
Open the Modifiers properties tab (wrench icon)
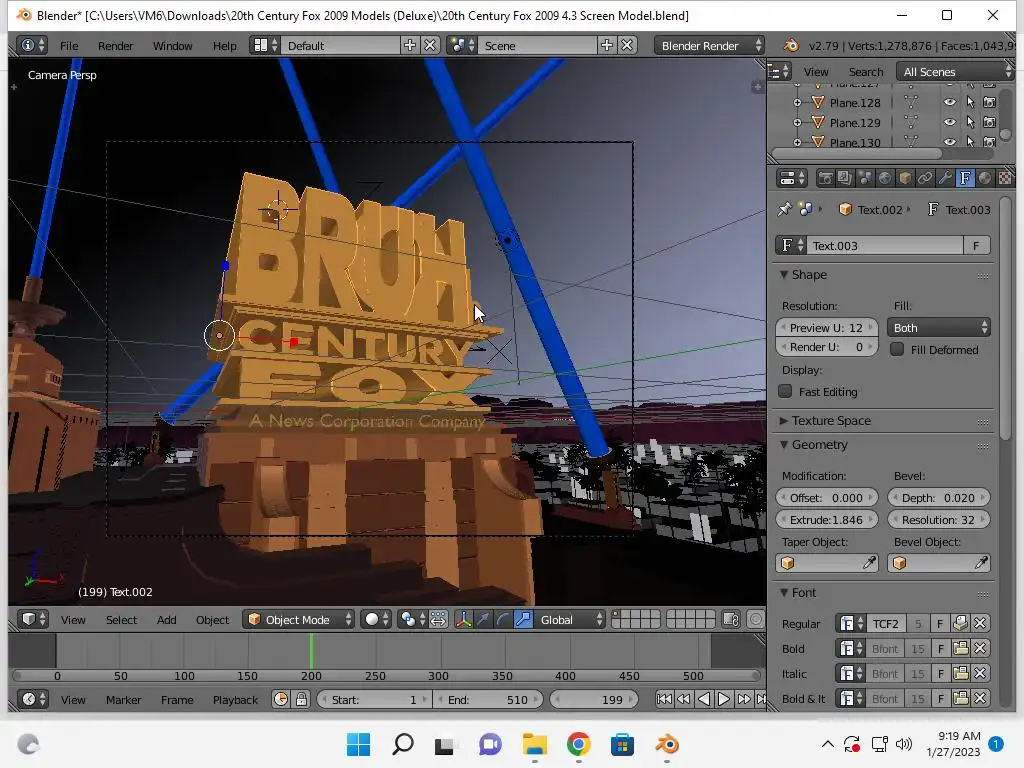(x=945, y=178)
